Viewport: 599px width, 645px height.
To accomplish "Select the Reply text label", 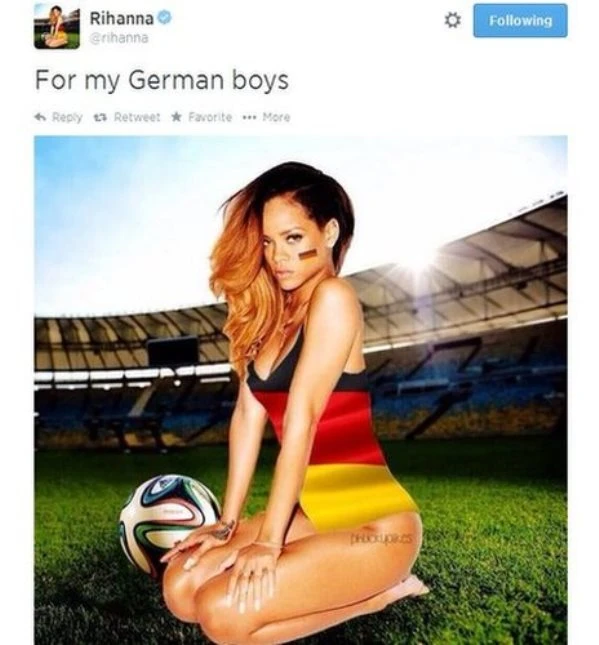I will 67,118.
